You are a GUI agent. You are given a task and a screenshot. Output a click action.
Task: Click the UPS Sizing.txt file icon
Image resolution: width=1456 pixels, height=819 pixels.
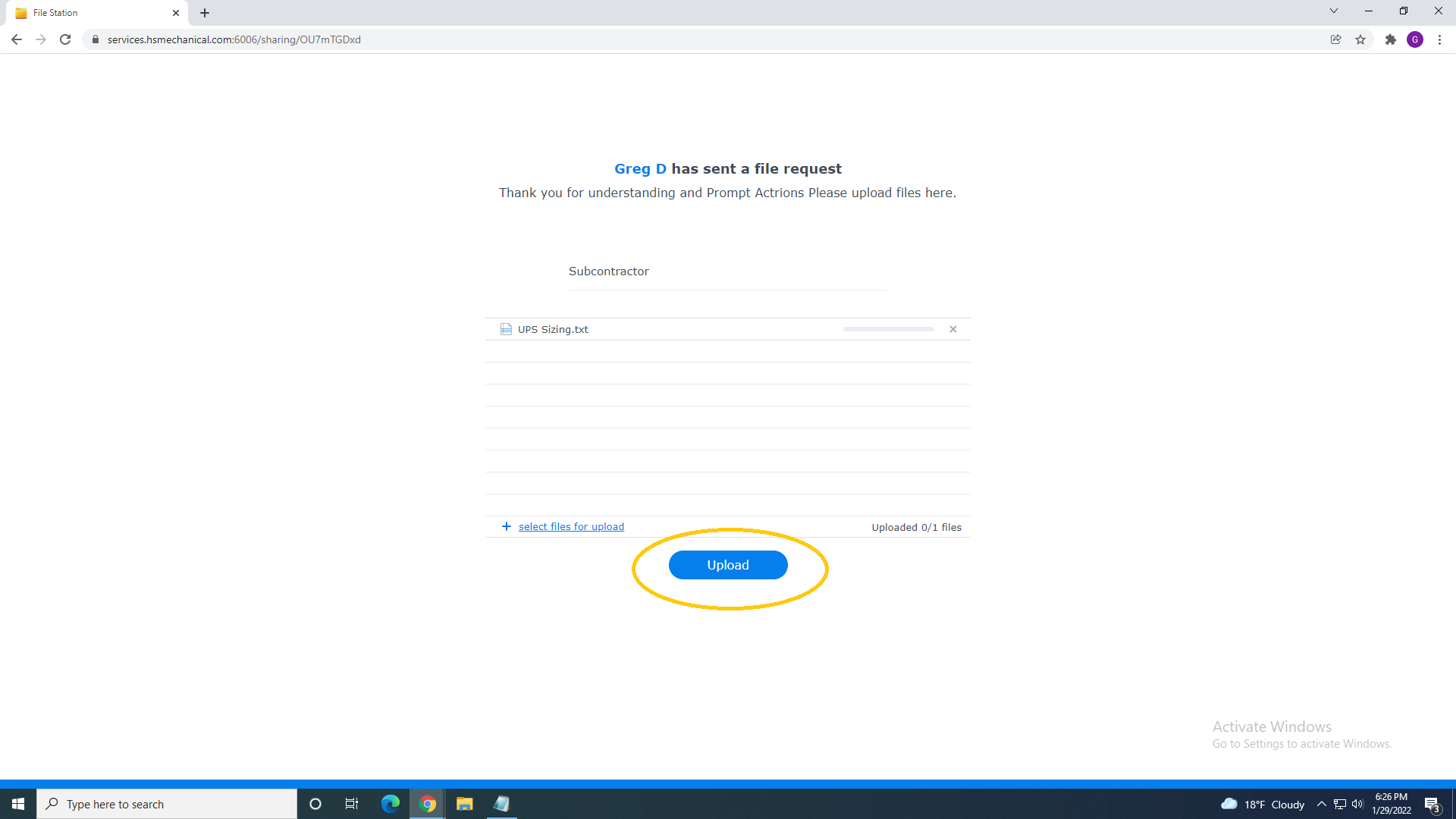click(x=506, y=329)
